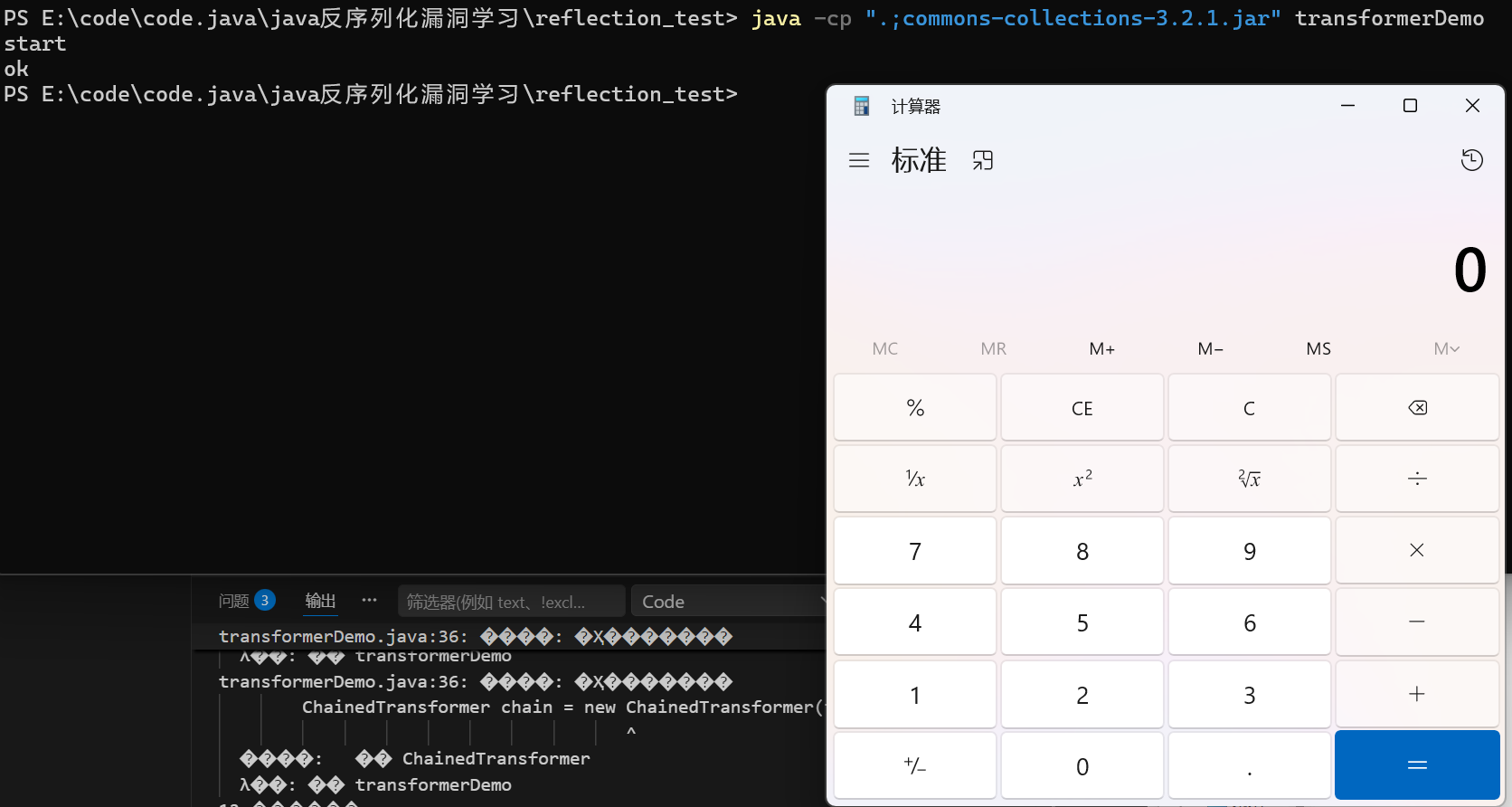
Task: Click the MS memory store button
Action: coord(1318,348)
